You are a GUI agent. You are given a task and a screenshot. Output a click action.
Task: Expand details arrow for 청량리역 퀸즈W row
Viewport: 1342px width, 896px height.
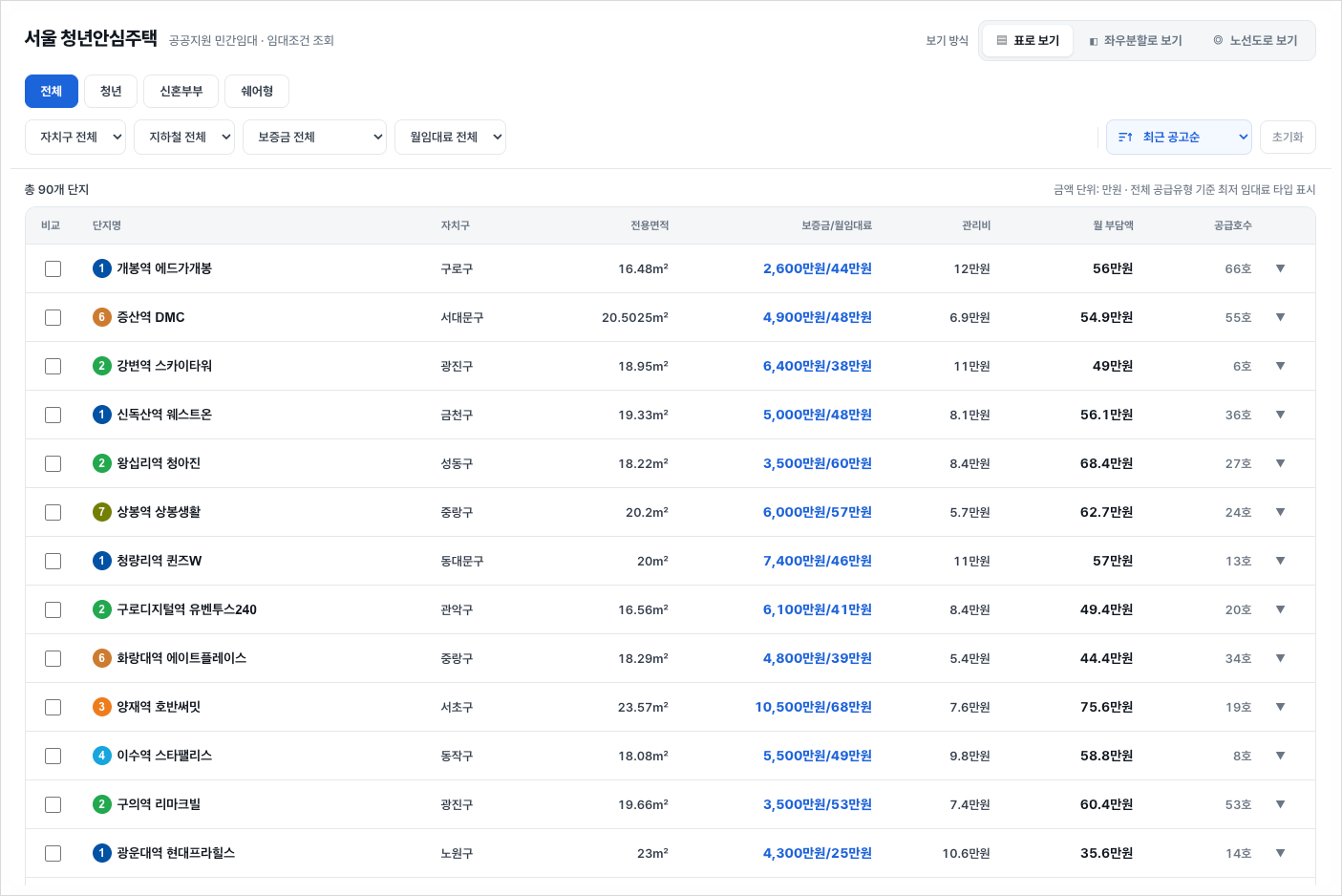tap(1281, 561)
